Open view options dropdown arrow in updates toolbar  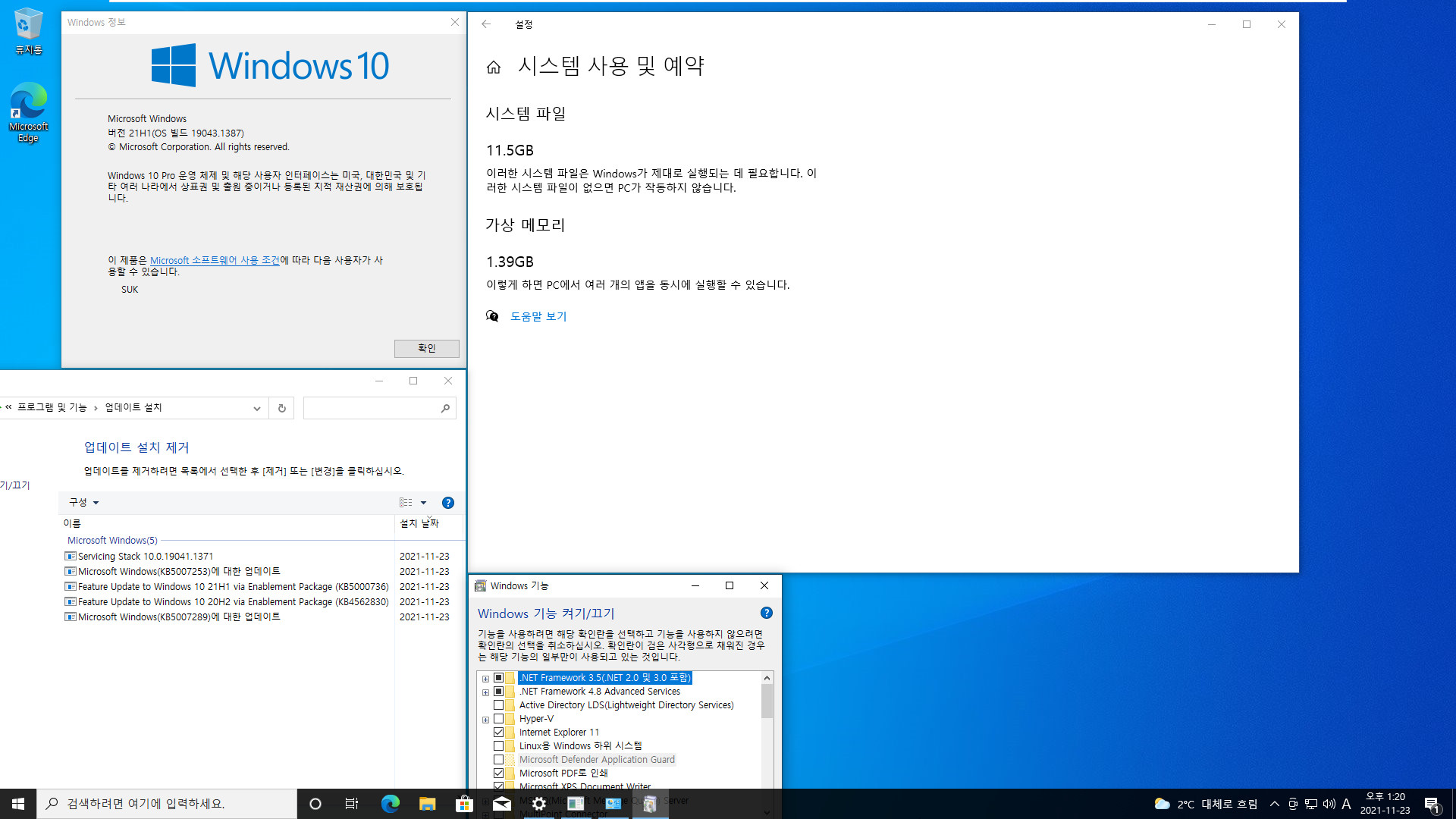(424, 503)
